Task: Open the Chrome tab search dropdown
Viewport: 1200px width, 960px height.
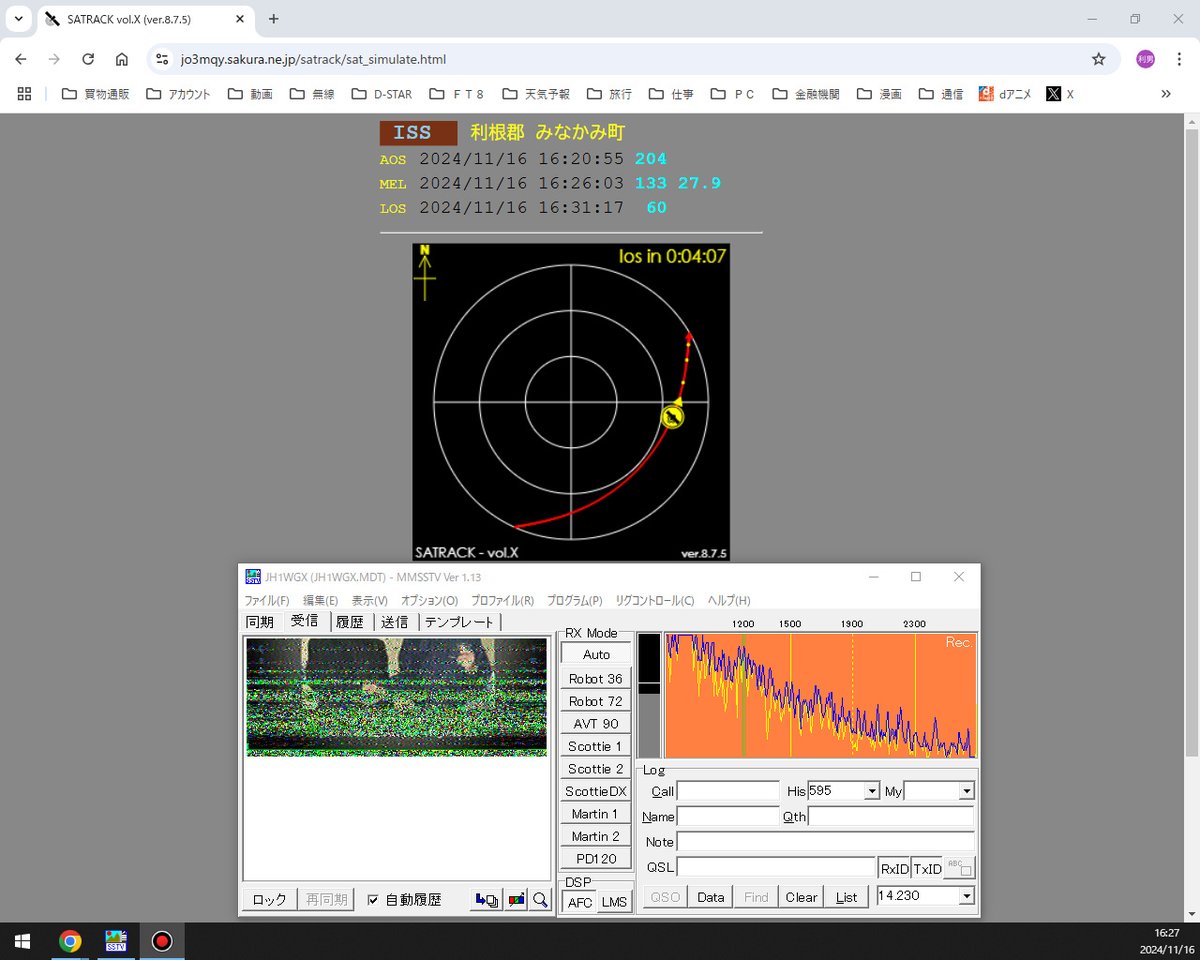Action: 19,19
